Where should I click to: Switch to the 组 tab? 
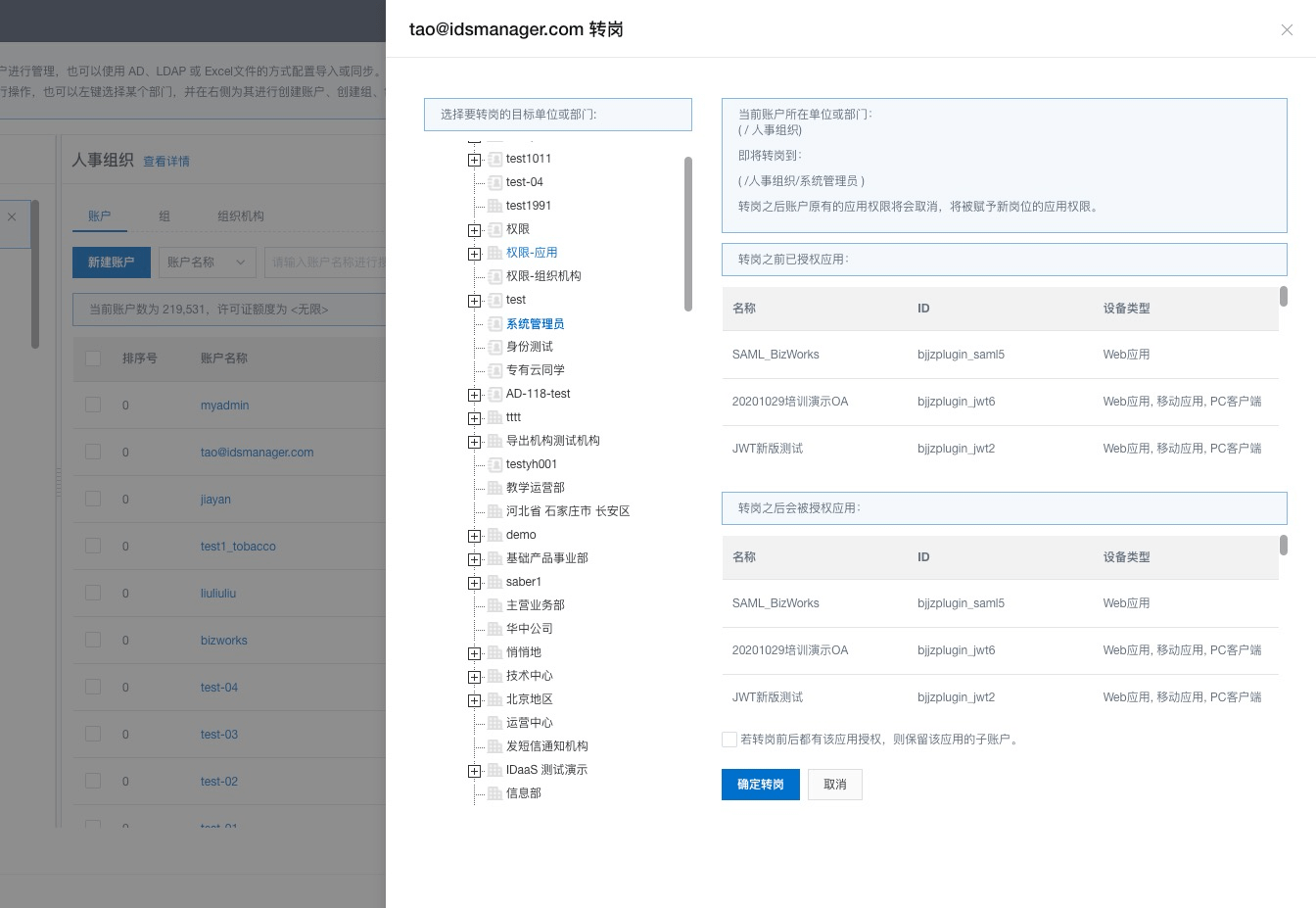(x=164, y=216)
